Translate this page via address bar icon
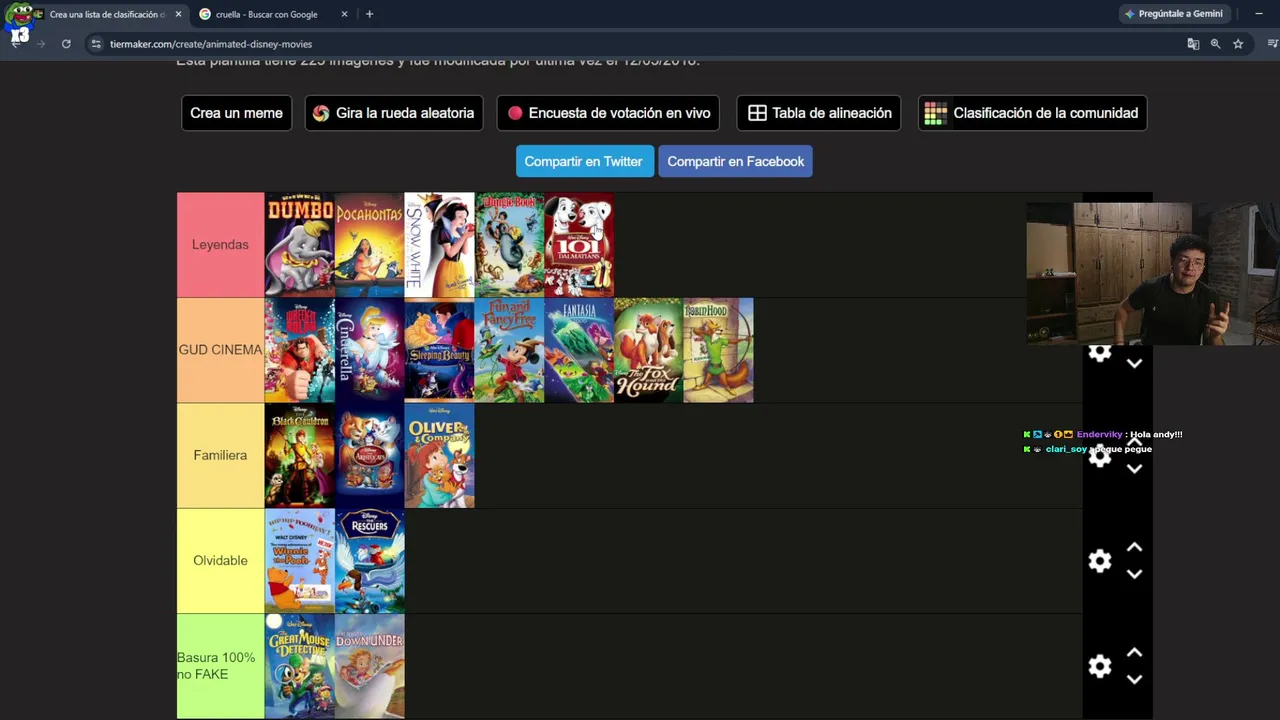1280x720 pixels. pos(1193,44)
